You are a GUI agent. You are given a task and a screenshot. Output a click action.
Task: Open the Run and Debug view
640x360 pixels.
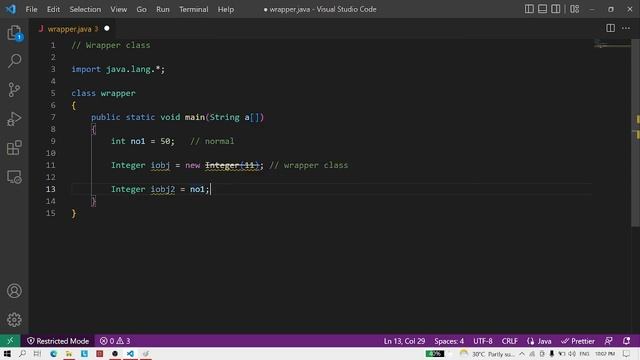click(x=14, y=119)
